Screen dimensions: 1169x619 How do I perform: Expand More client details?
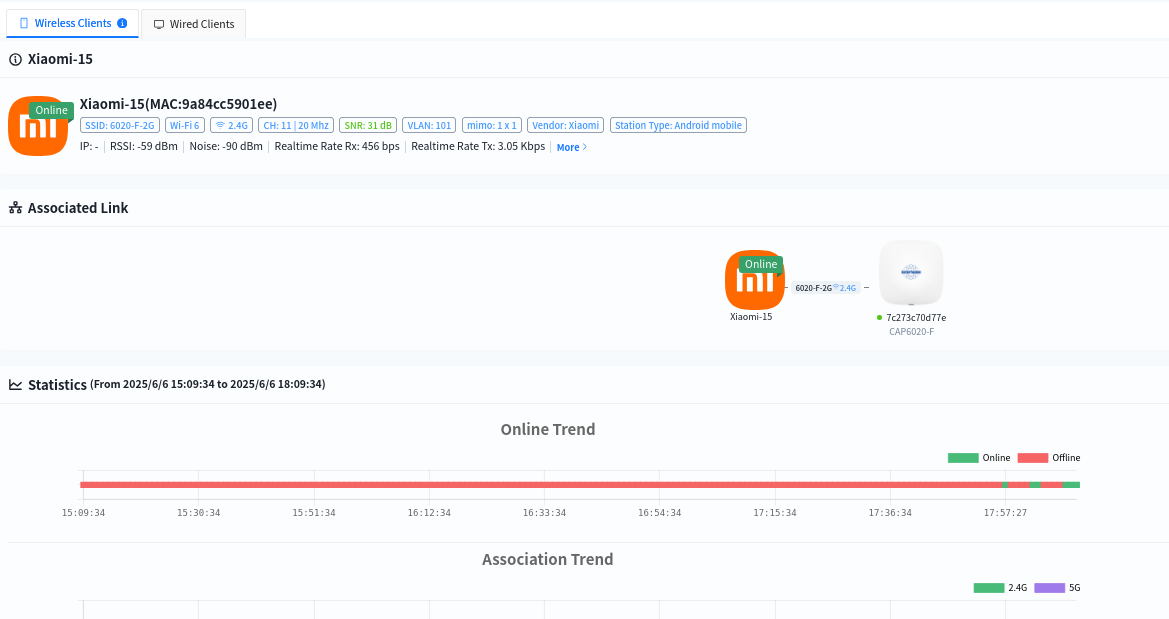pos(571,147)
